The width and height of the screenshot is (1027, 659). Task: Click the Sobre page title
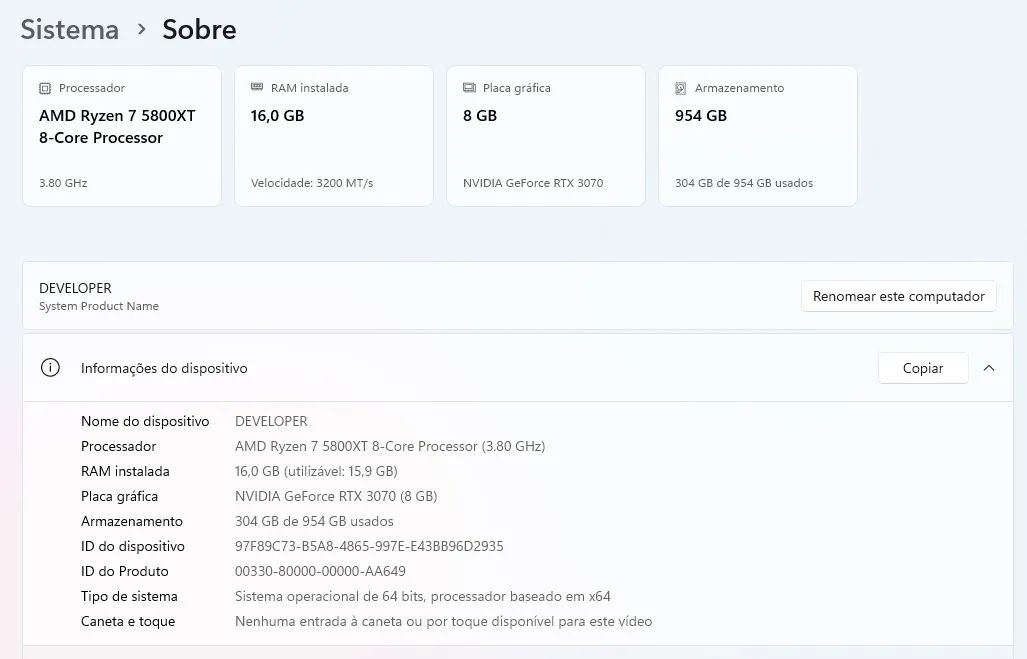pyautogui.click(x=199, y=29)
